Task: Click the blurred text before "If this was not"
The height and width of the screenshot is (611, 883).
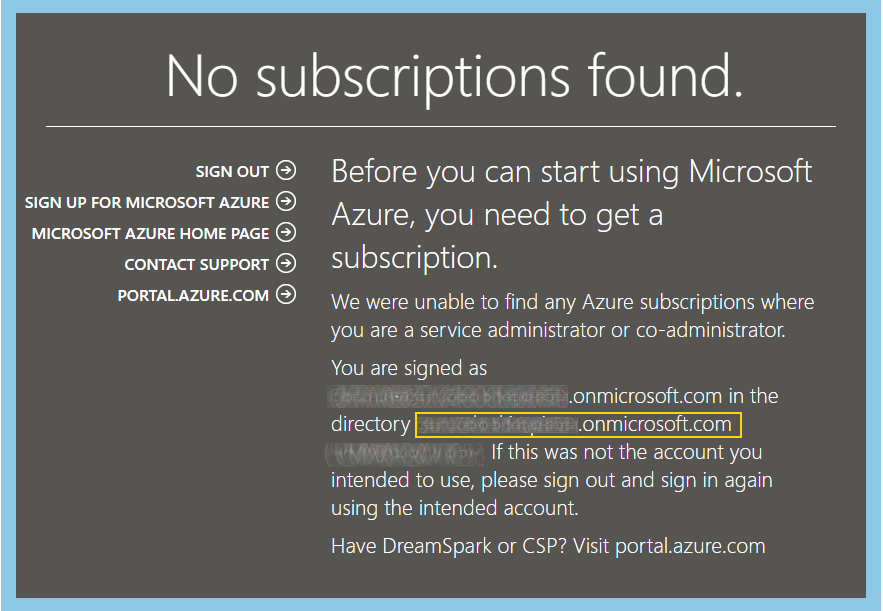Action: click(x=404, y=454)
